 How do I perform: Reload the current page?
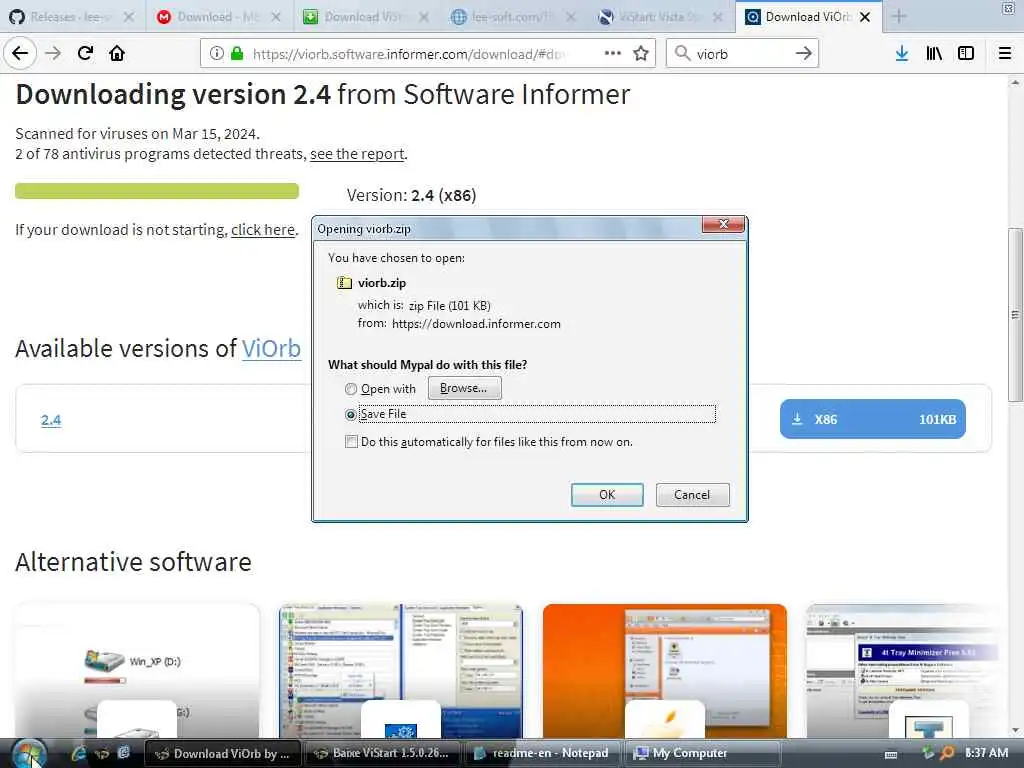click(x=85, y=54)
